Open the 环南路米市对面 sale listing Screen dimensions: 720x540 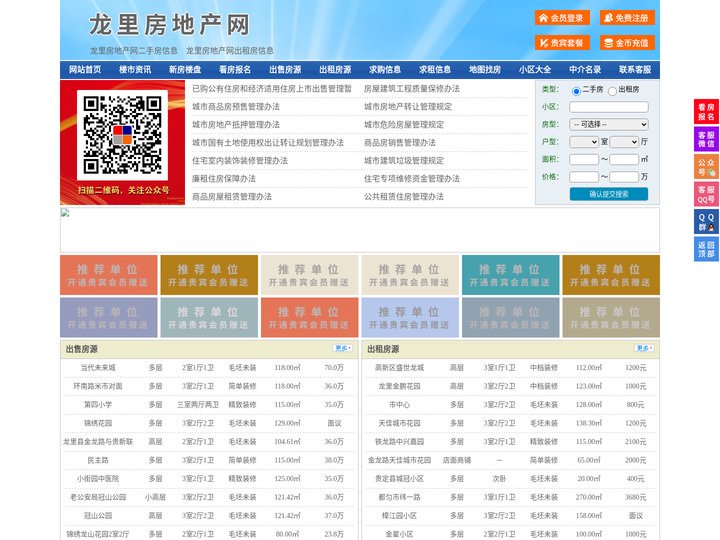click(98, 386)
